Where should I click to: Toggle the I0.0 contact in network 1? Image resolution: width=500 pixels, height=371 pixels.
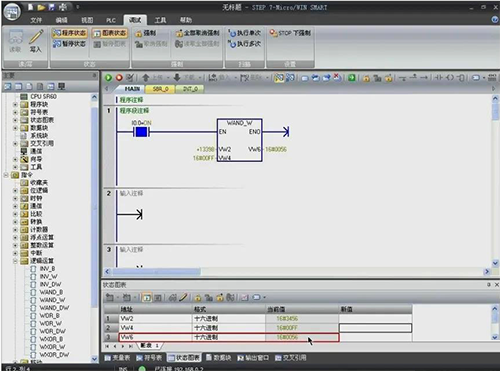point(141,132)
